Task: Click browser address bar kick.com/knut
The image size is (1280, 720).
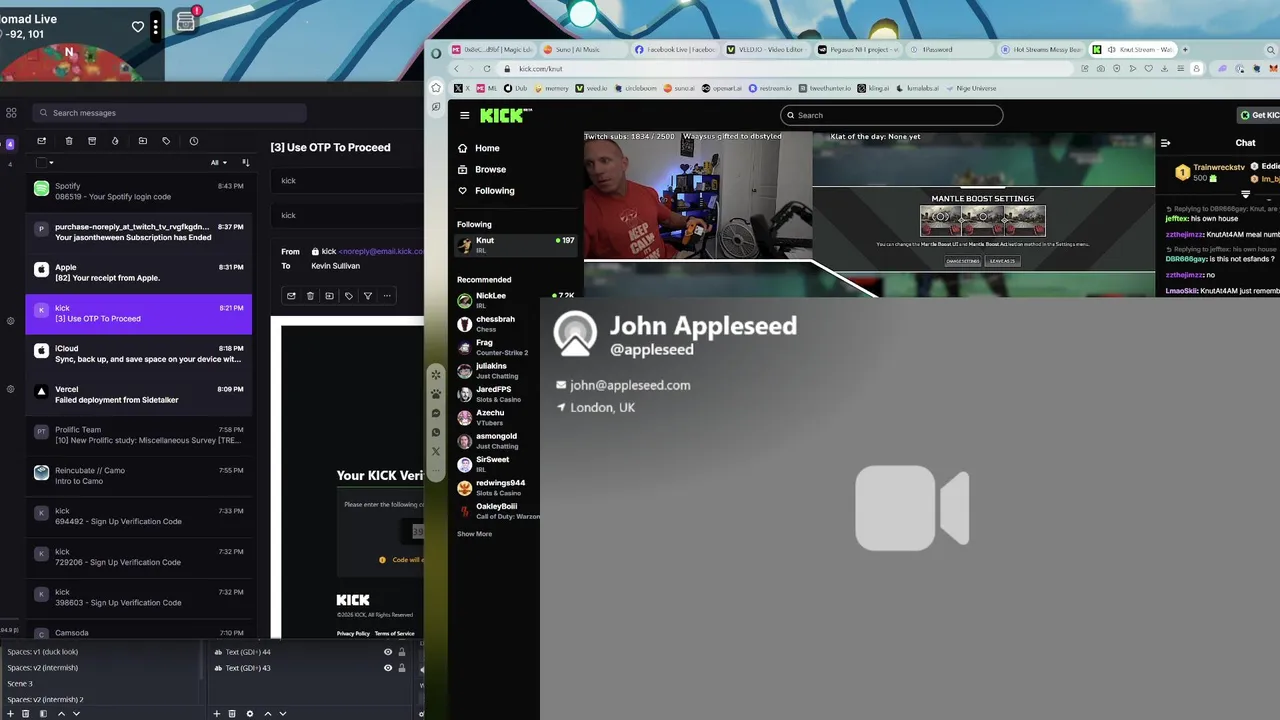Action: pos(785,69)
